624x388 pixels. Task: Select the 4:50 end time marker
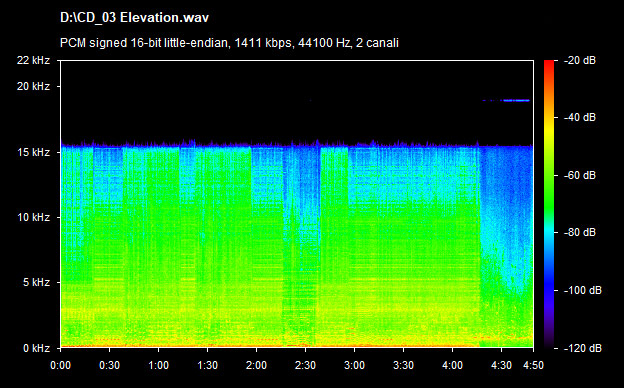(x=533, y=365)
